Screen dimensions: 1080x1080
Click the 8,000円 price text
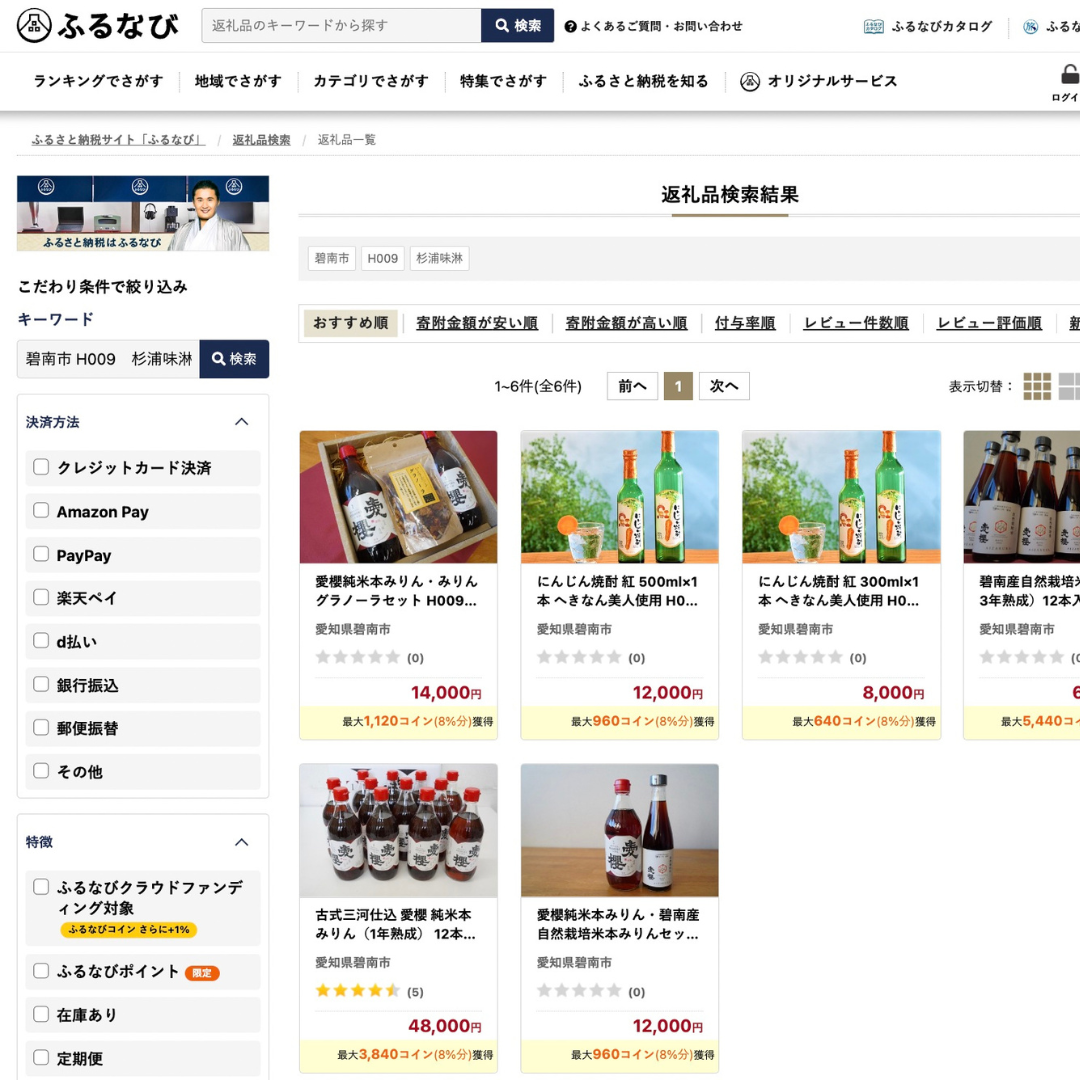click(893, 693)
